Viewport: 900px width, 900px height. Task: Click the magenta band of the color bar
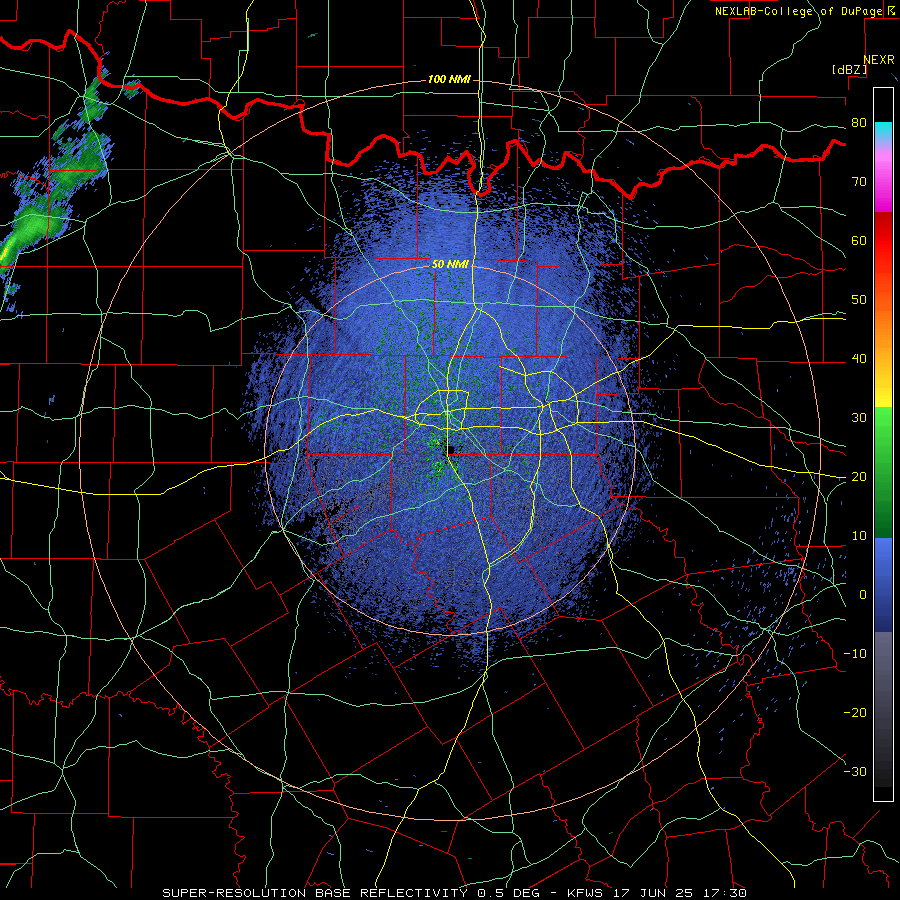(883, 178)
